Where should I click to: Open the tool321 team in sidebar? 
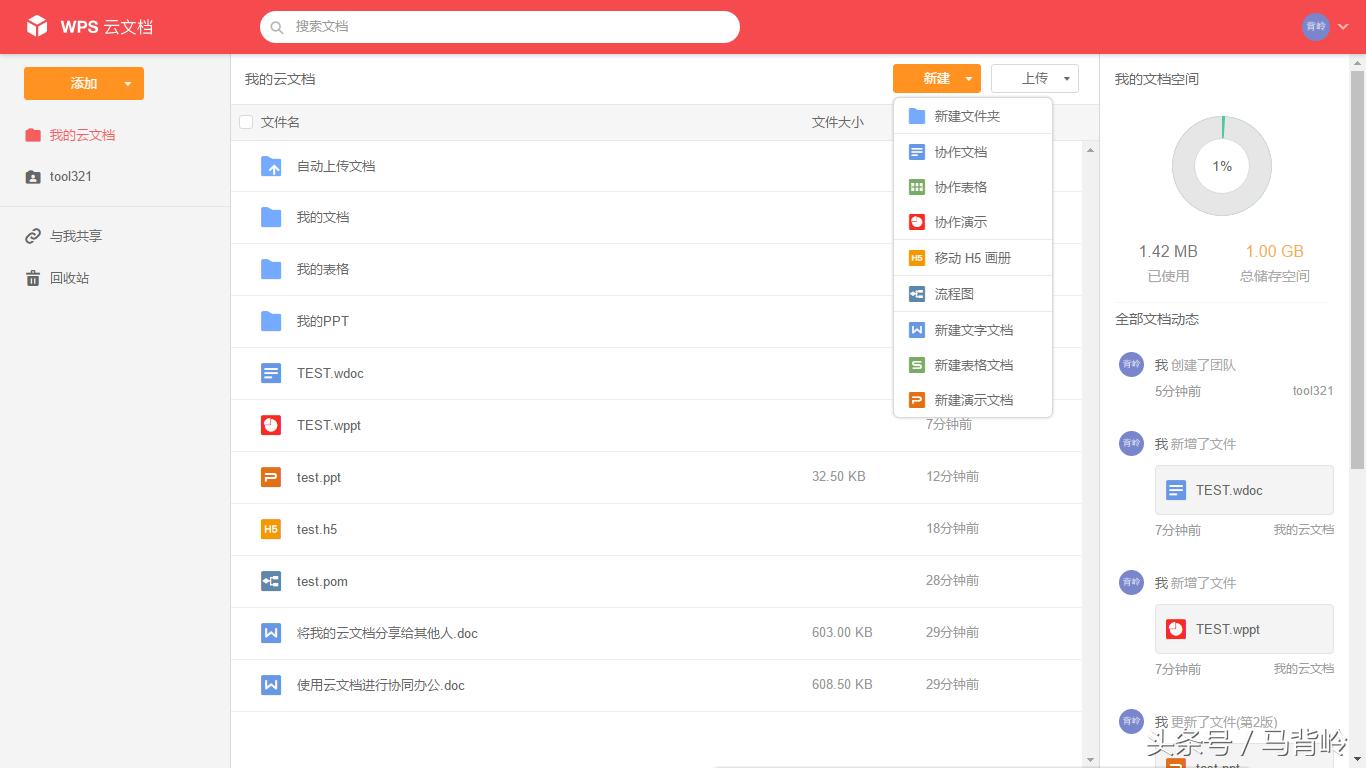(x=70, y=176)
